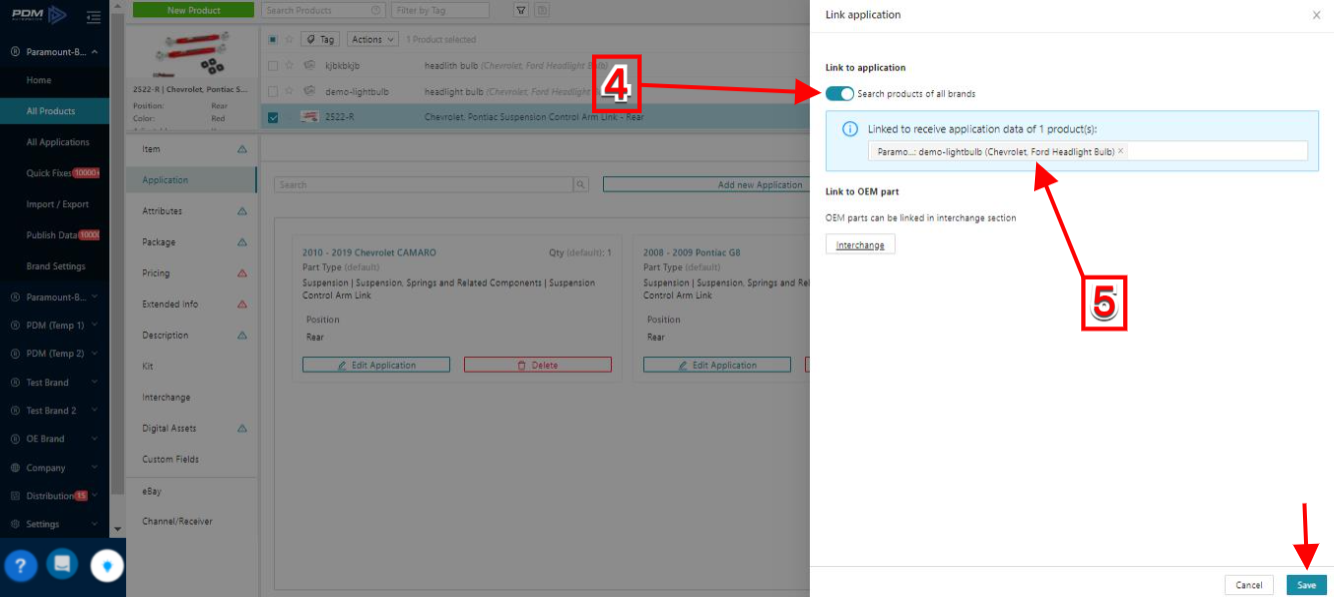
Task: Click the info icon in linked-products notice
Action: pos(850,129)
